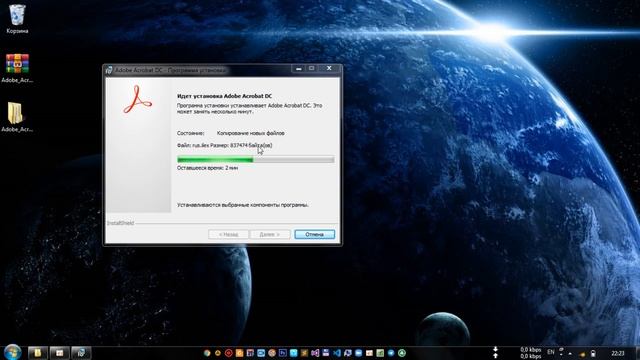
Task: Click the green circular icon at taskbar end
Action: tap(402, 353)
